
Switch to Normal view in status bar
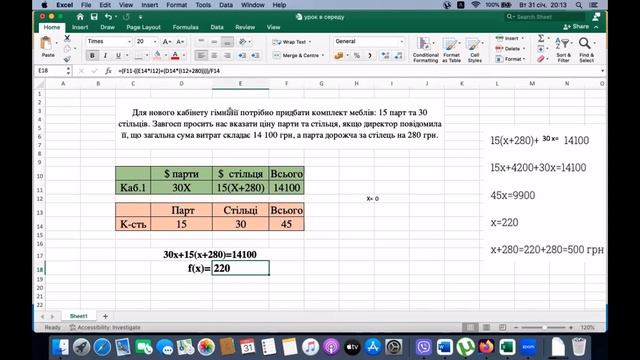(x=470, y=327)
